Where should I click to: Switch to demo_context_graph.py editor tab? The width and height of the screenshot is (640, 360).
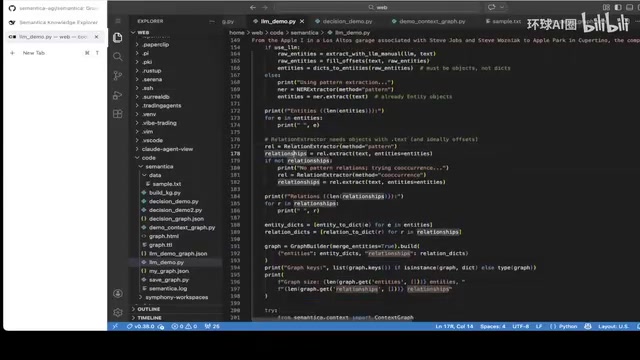click(428, 21)
